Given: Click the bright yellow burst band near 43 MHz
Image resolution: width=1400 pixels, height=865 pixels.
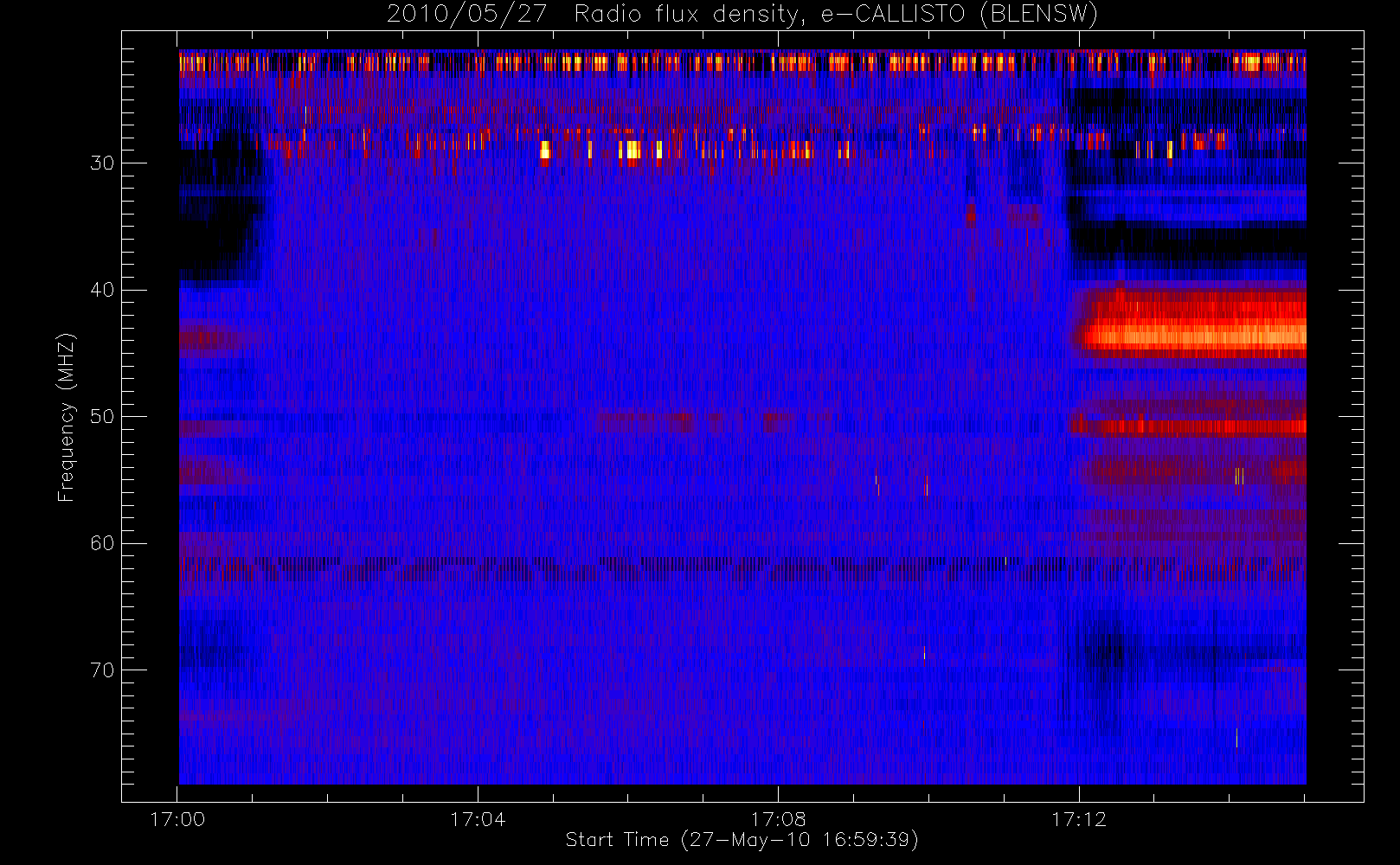Looking at the screenshot, I should (x=1194, y=335).
